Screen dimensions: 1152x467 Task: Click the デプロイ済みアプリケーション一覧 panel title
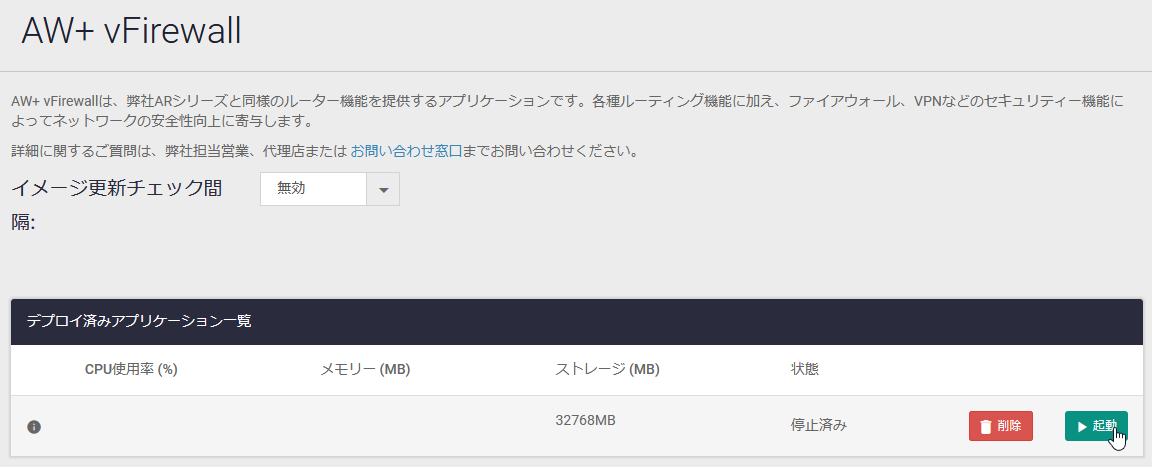(x=139, y=321)
